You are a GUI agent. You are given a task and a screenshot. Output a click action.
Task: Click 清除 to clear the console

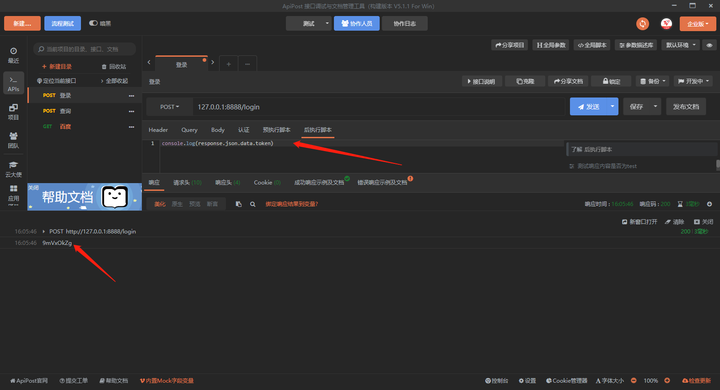coord(675,222)
